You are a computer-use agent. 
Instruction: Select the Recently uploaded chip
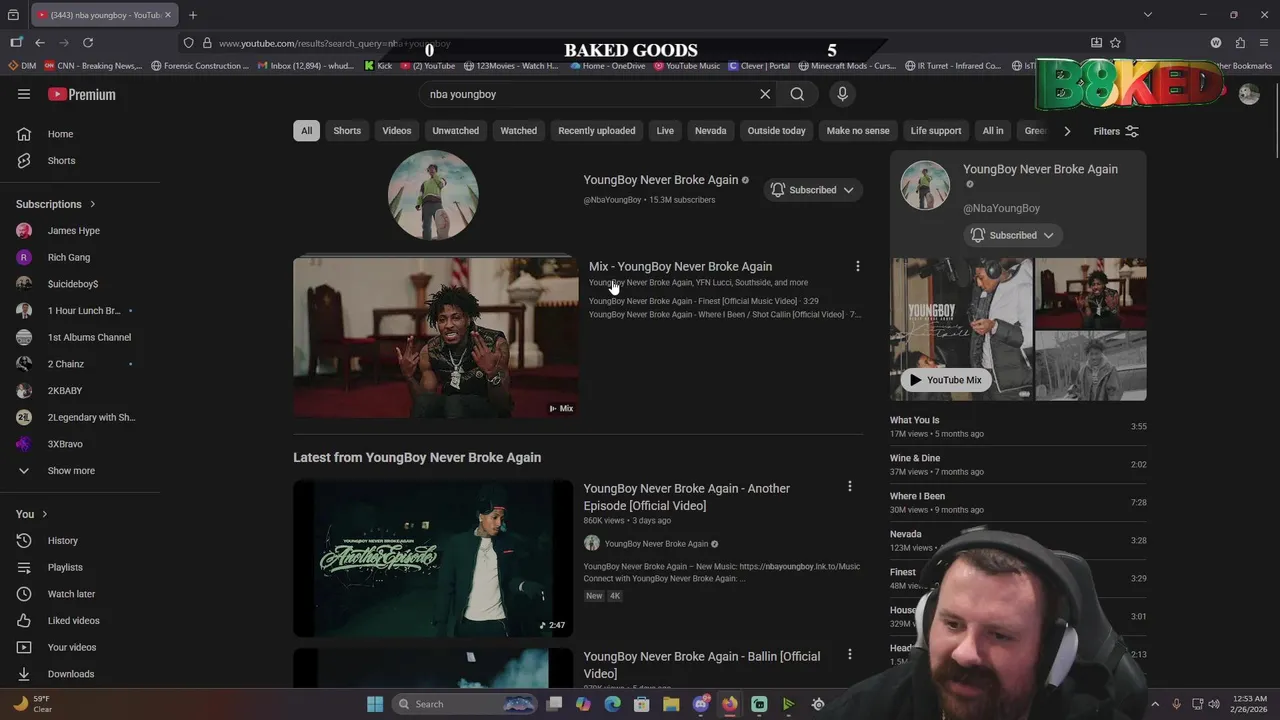pyautogui.click(x=596, y=131)
